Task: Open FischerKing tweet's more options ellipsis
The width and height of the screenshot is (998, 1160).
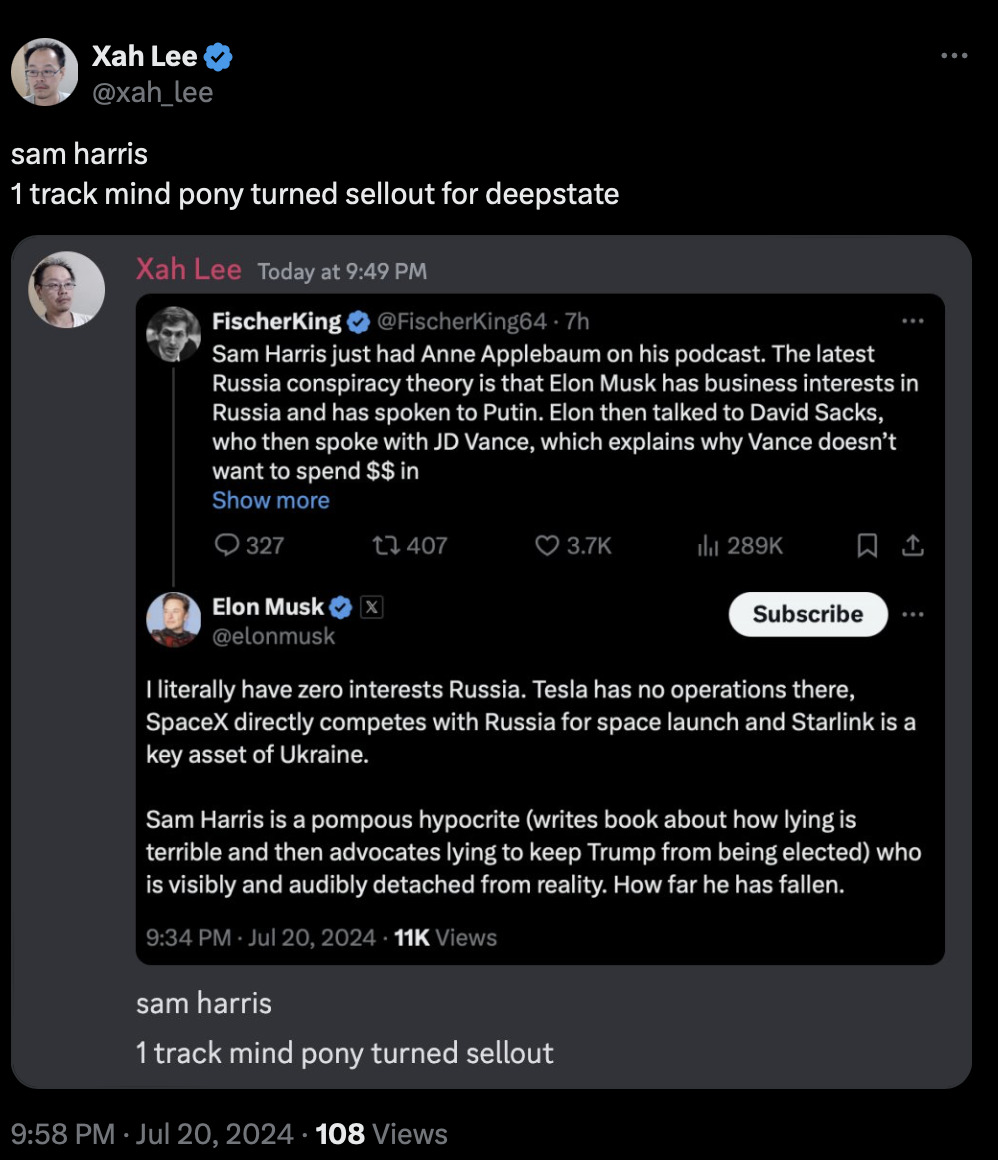Action: 912,321
